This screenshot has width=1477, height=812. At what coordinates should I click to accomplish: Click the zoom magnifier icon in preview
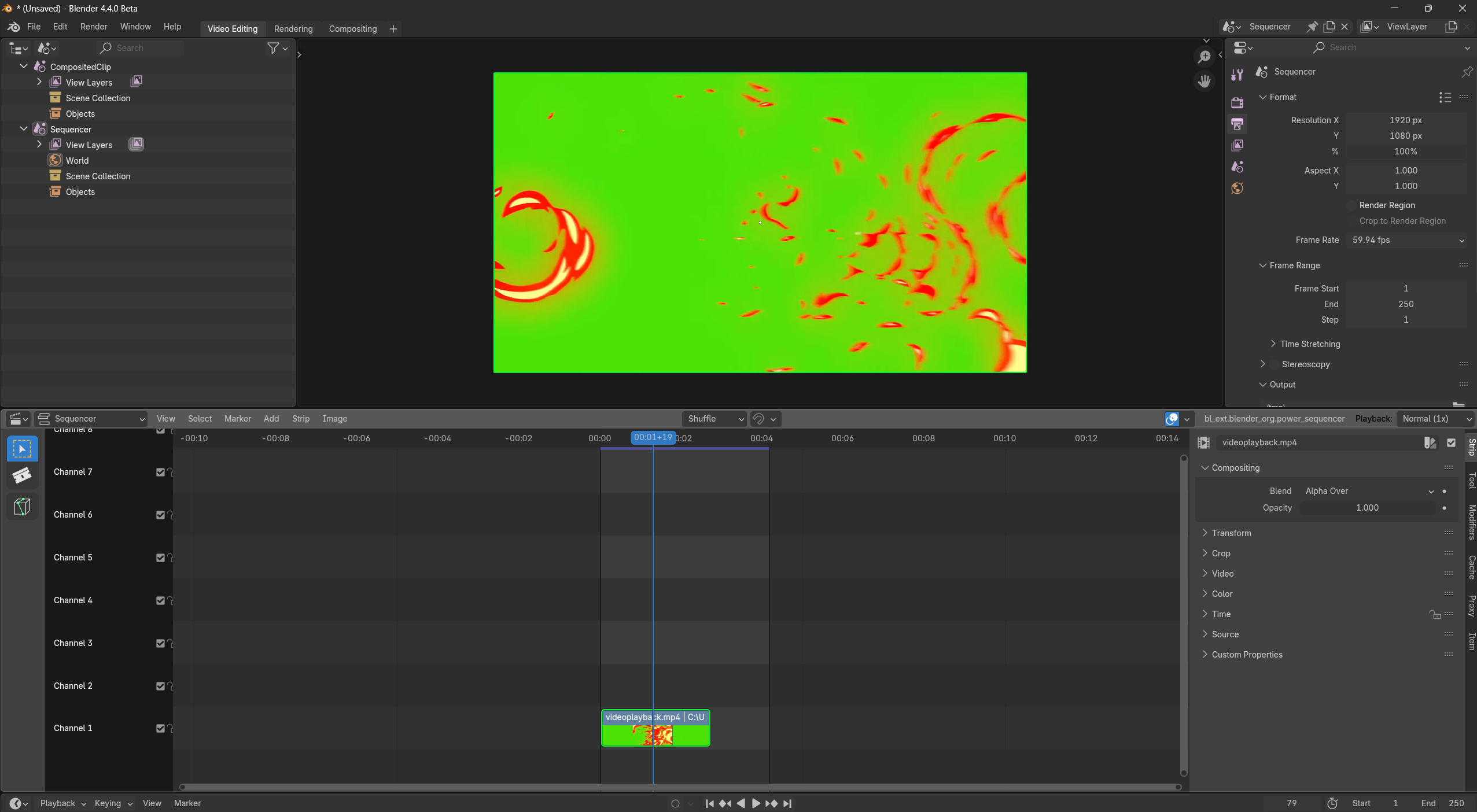pyautogui.click(x=1205, y=57)
